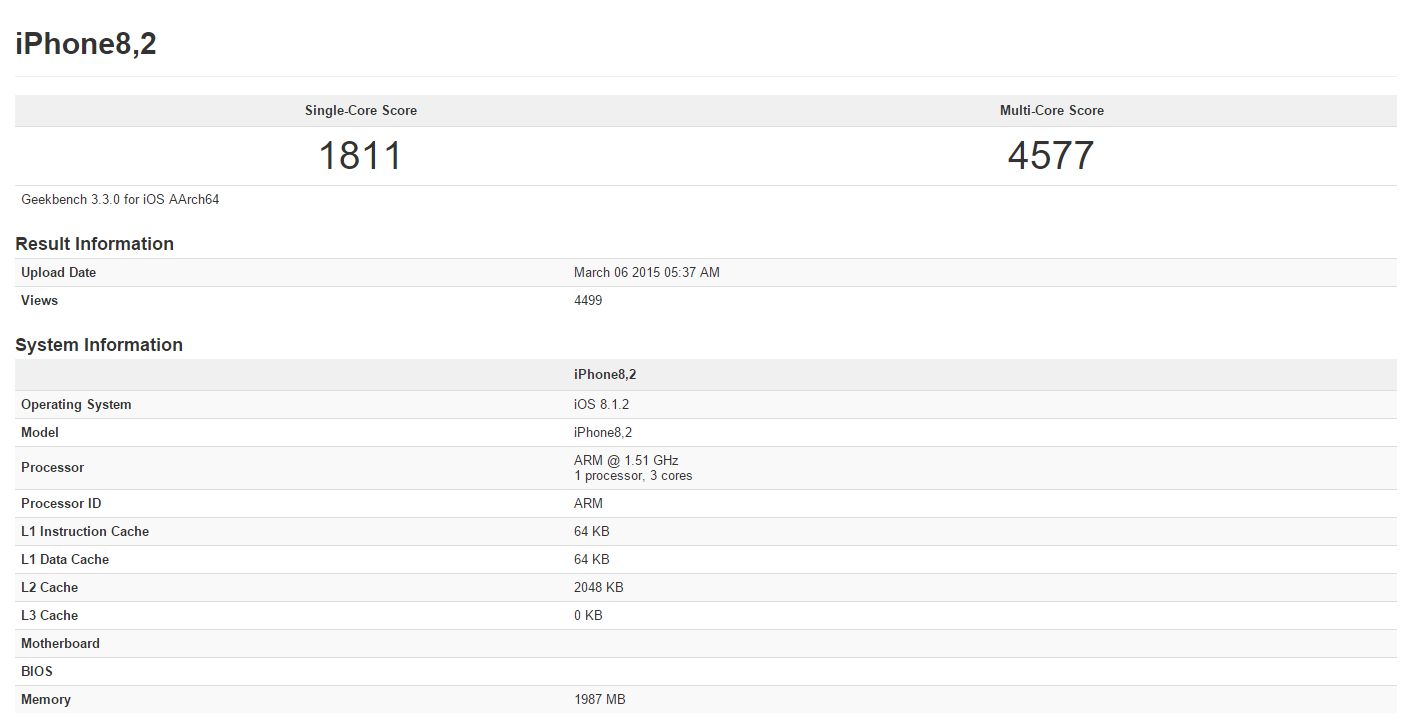This screenshot has width=1408, height=728.
Task: Select the L2 Cache label
Action: [x=49, y=588]
